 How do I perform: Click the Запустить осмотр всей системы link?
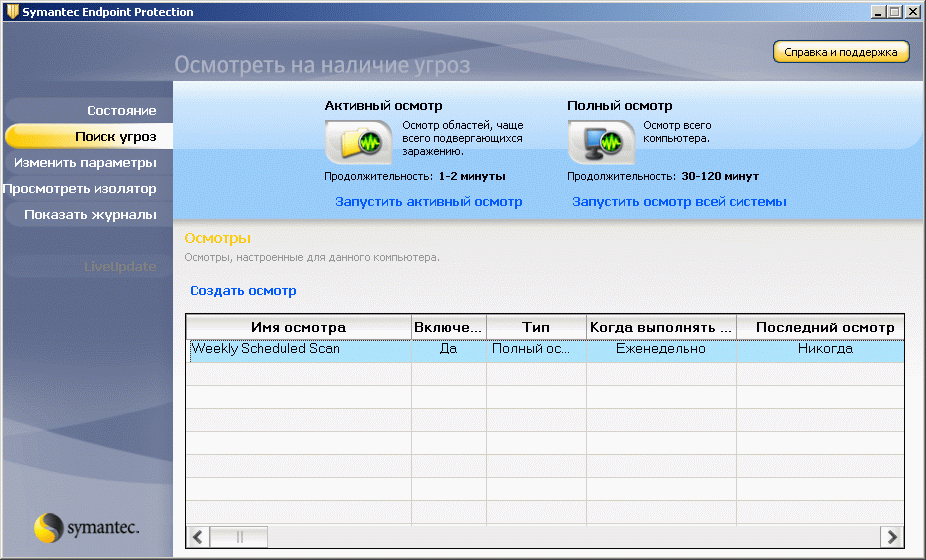(x=679, y=201)
